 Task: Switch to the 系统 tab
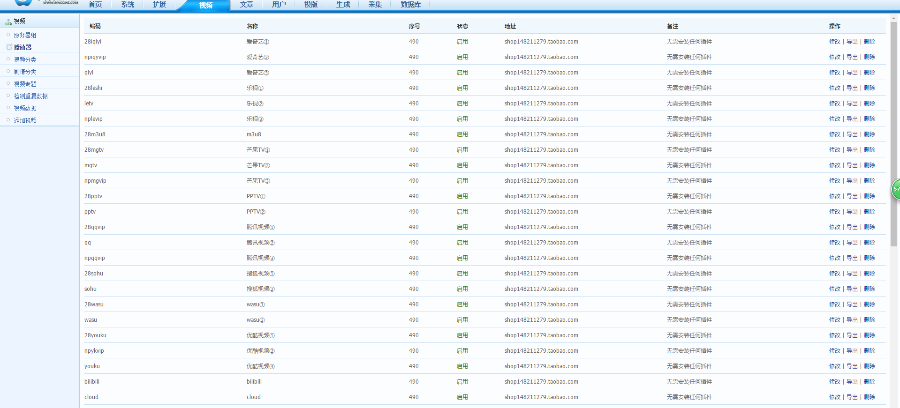click(x=127, y=4)
